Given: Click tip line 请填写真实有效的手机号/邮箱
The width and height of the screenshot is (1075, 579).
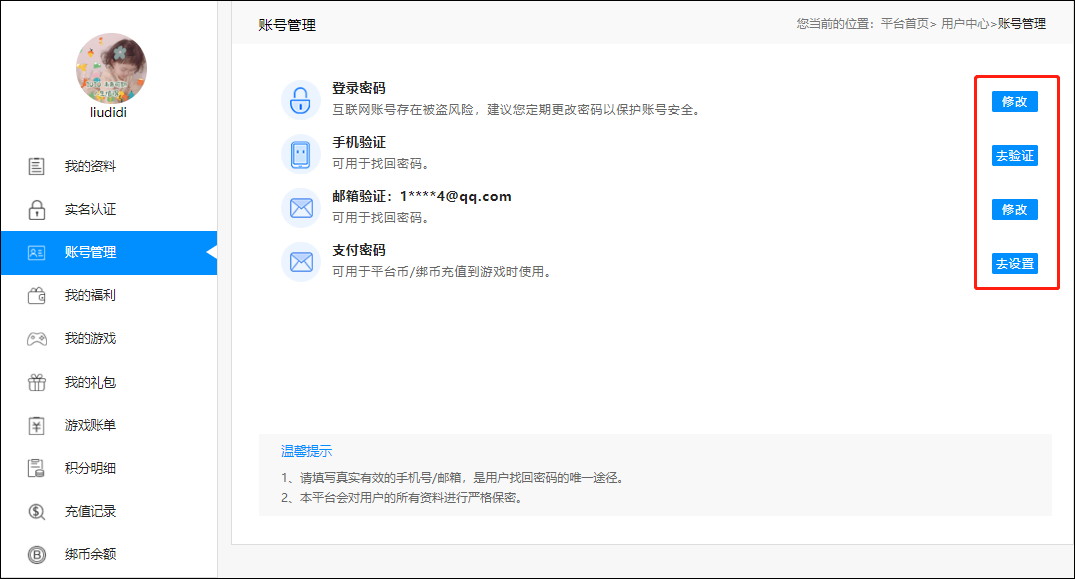Looking at the screenshot, I should point(384,478).
